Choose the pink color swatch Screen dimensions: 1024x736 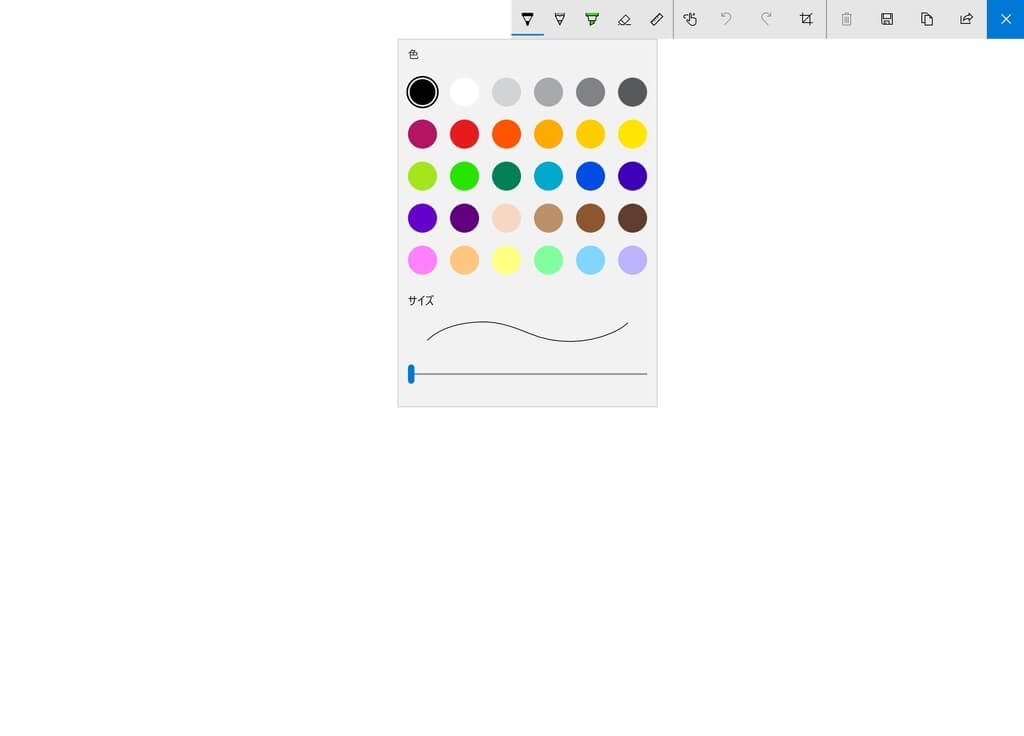[x=422, y=260]
